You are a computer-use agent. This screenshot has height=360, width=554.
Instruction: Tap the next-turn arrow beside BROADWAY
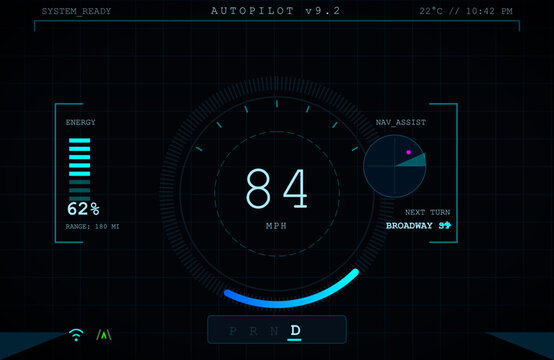(447, 225)
